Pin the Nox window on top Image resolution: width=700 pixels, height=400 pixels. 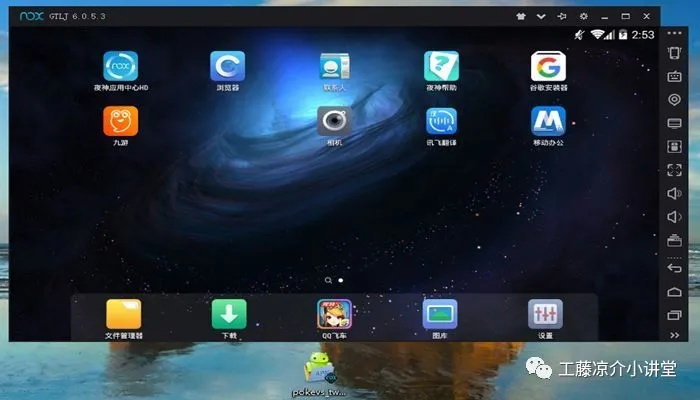tap(562, 17)
